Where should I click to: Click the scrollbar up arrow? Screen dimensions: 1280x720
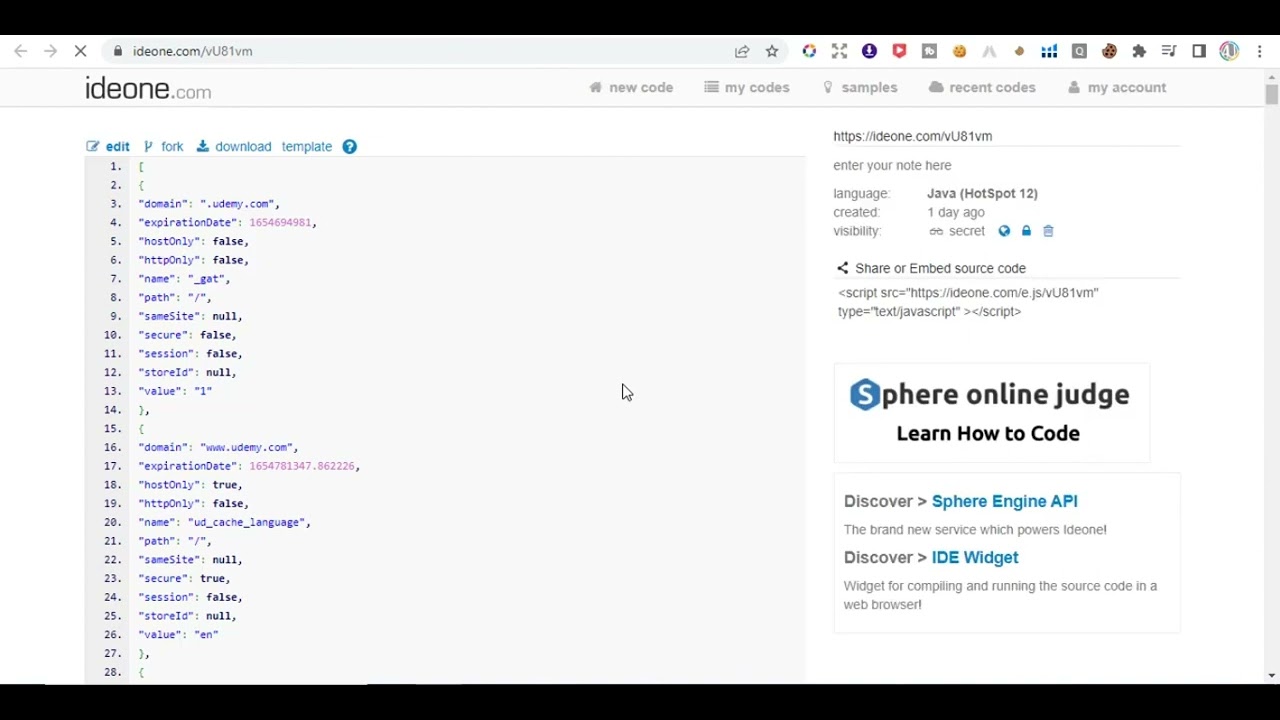(1271, 76)
